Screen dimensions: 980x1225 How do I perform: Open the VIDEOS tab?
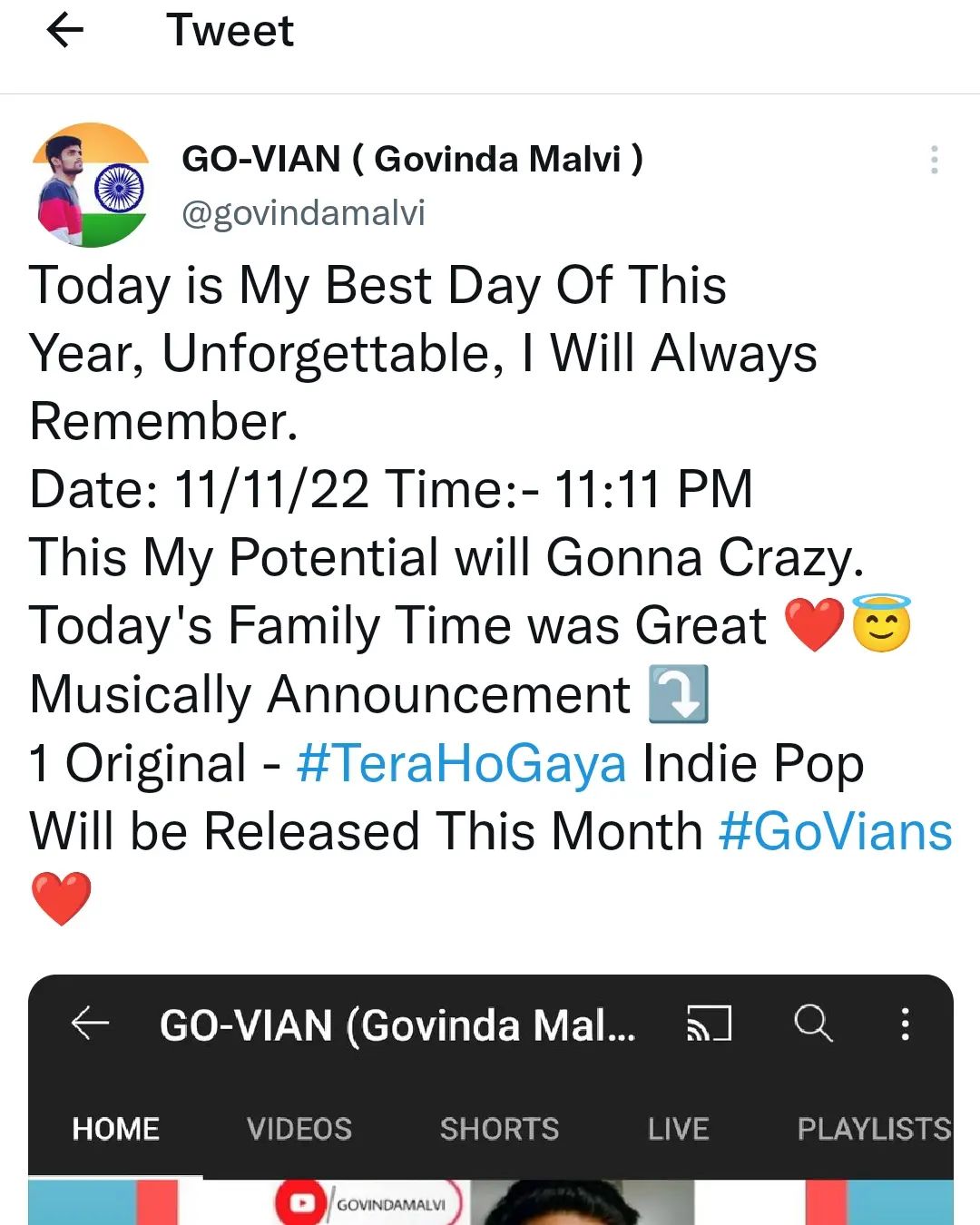pos(299,1129)
